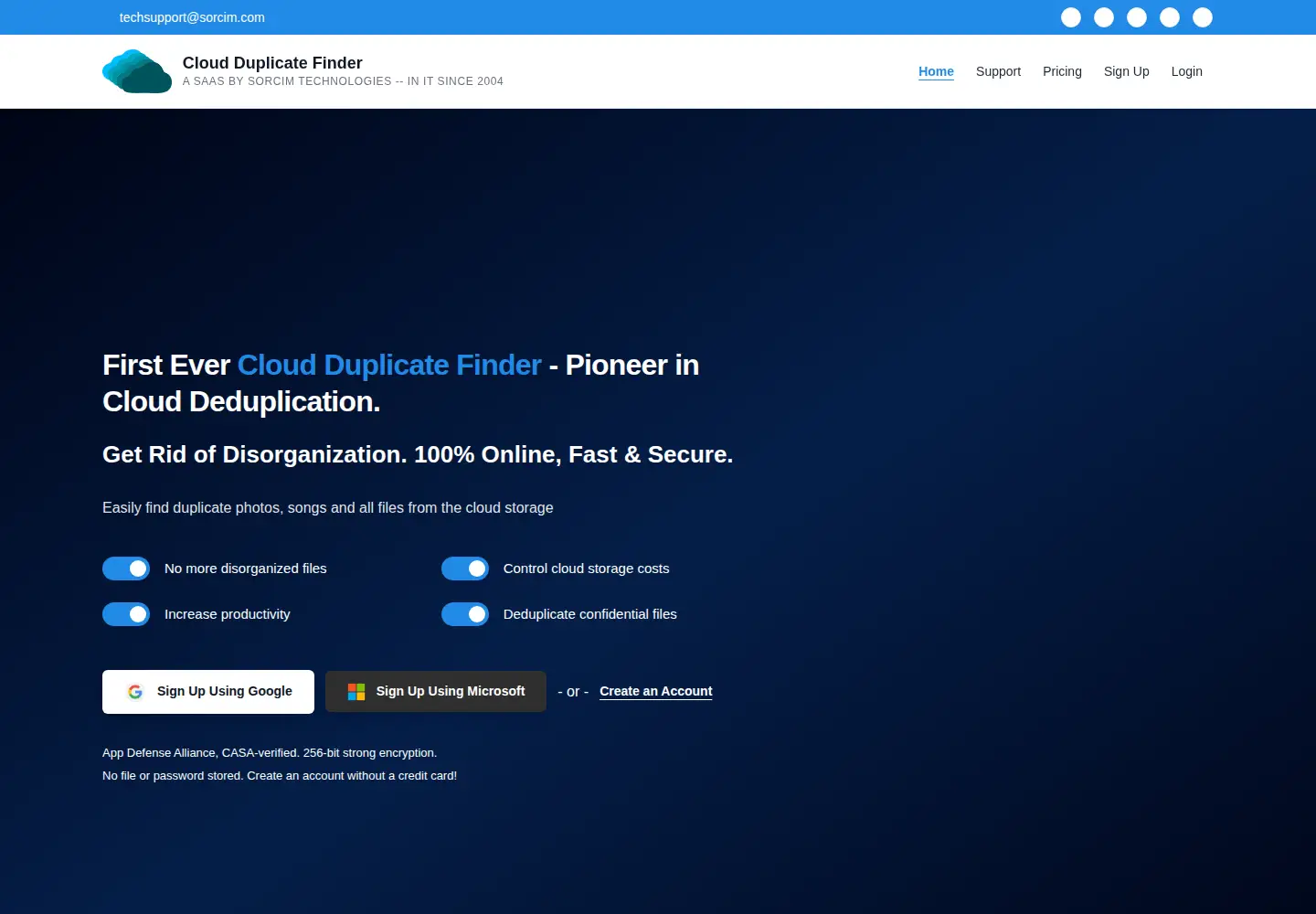Image resolution: width=1316 pixels, height=914 pixels.
Task: Open the Home menu item
Action: 936,71
